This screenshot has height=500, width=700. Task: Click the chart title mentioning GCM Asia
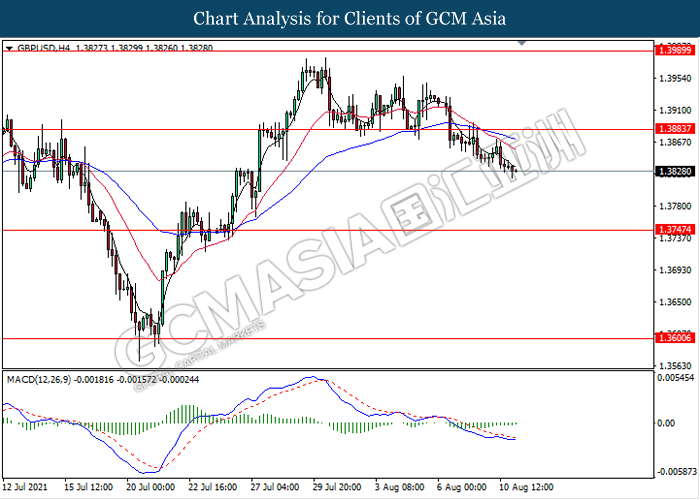pyautogui.click(x=349, y=19)
